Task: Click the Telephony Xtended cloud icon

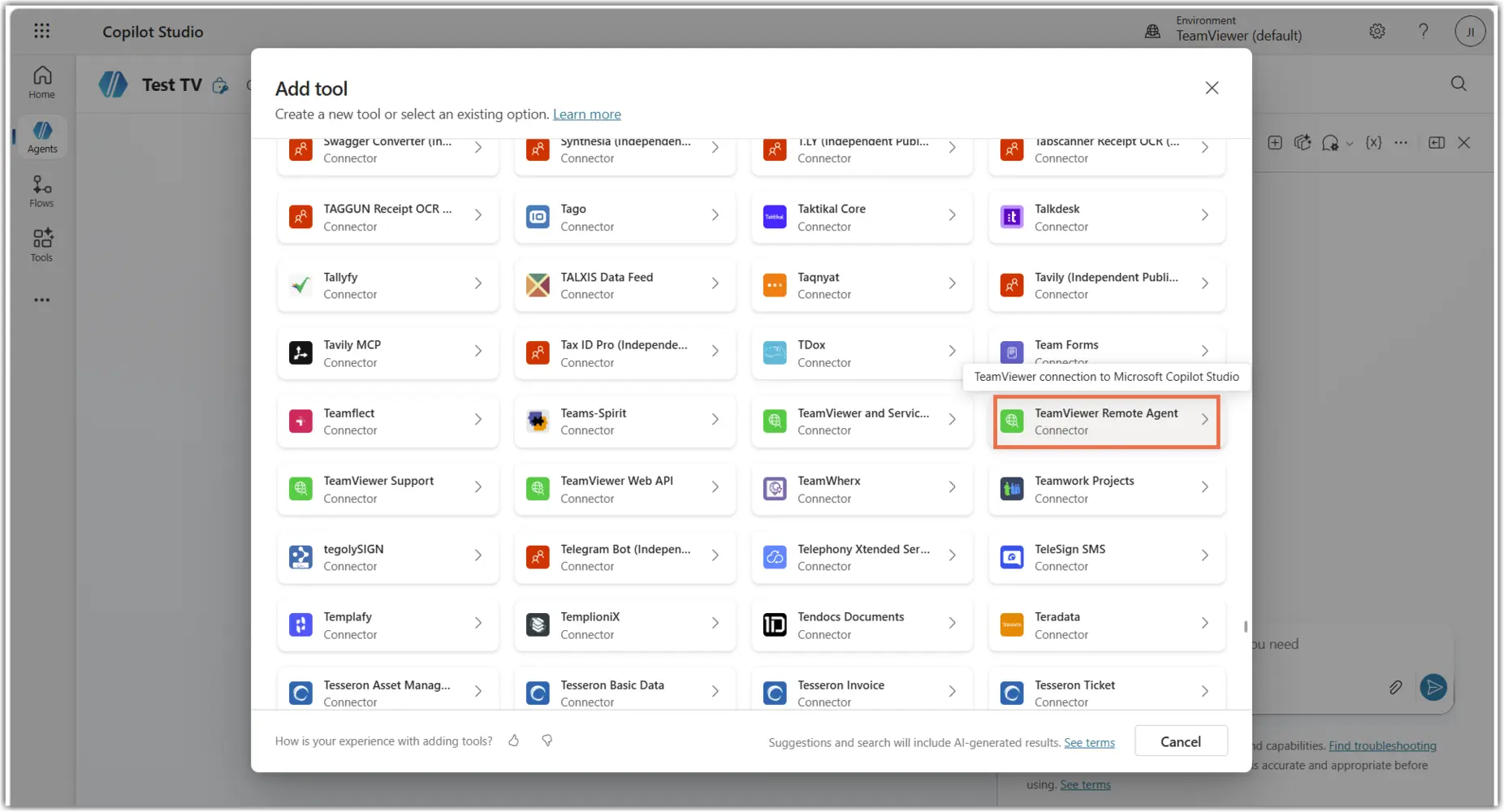Action: coord(775,557)
